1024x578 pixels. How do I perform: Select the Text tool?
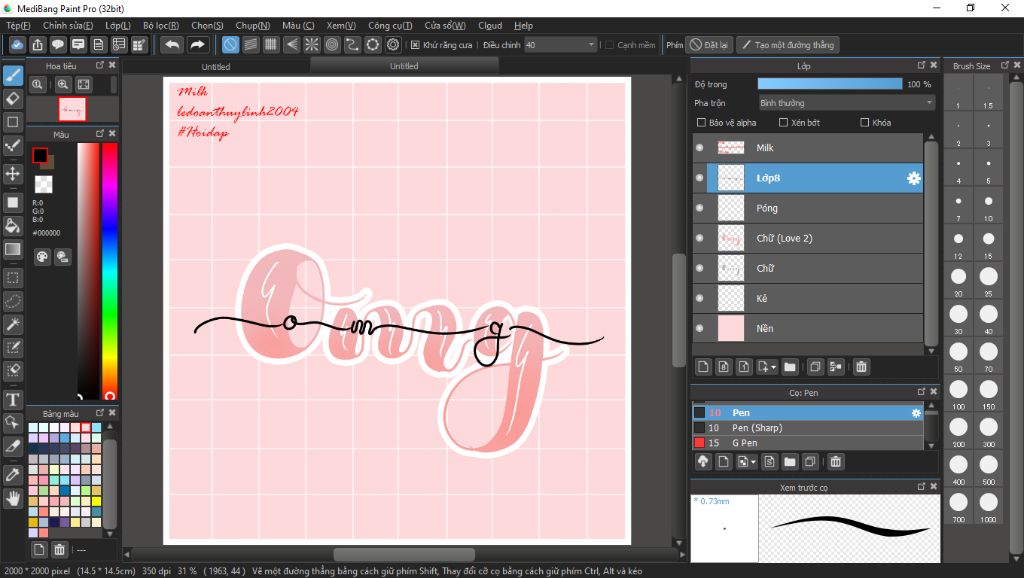click(x=13, y=399)
